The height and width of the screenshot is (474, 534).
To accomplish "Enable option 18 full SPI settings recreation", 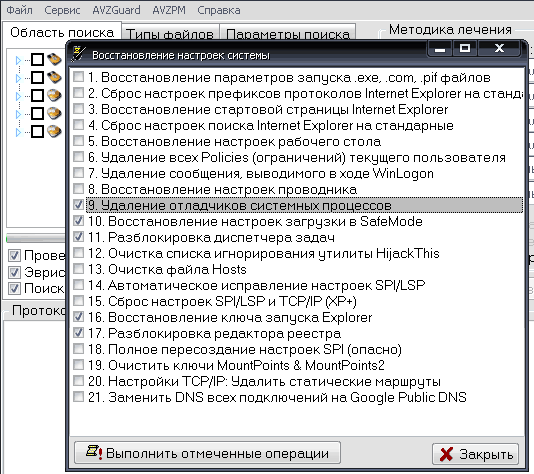I will 79,349.
